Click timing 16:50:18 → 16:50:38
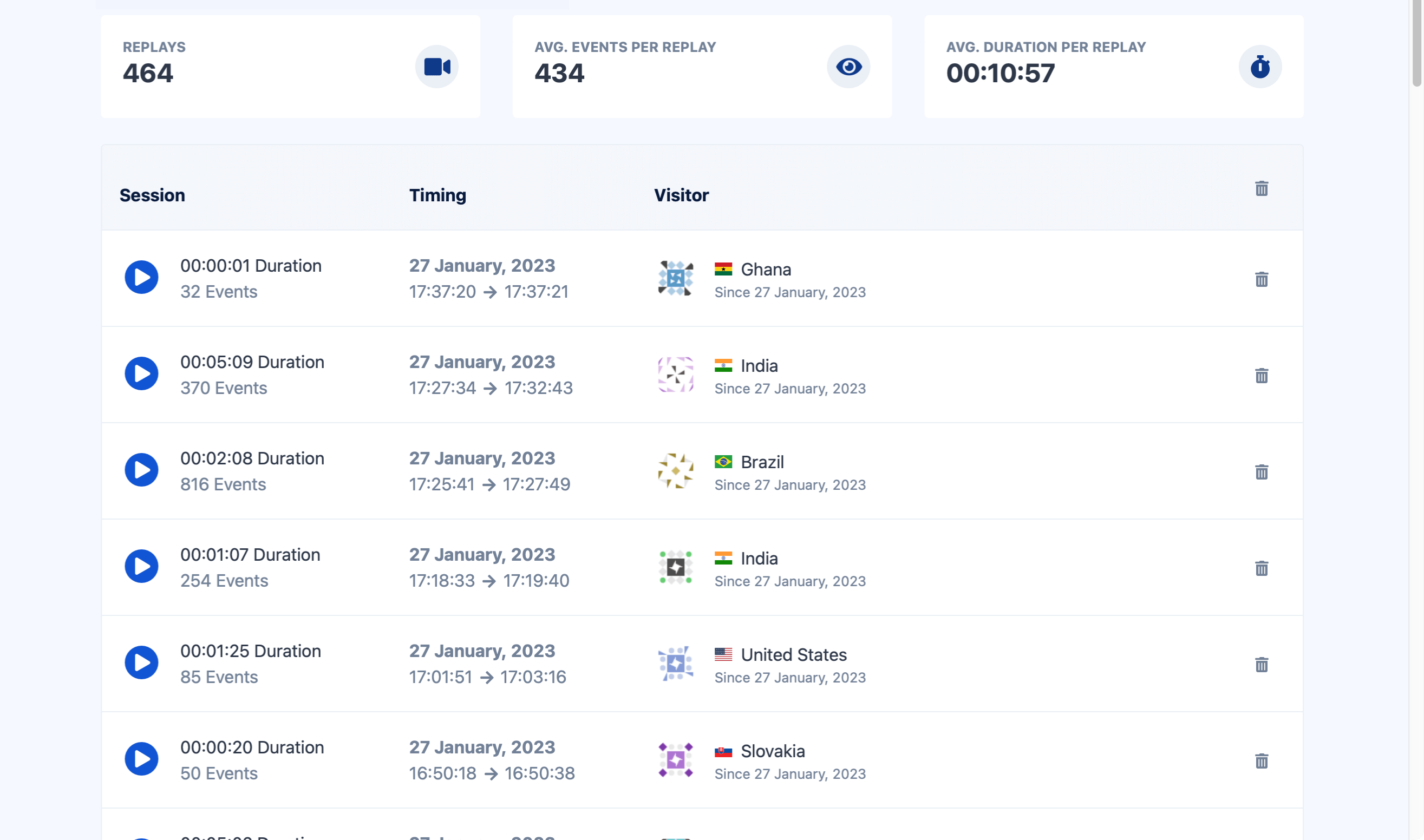Image resolution: width=1424 pixels, height=840 pixels. click(492, 773)
